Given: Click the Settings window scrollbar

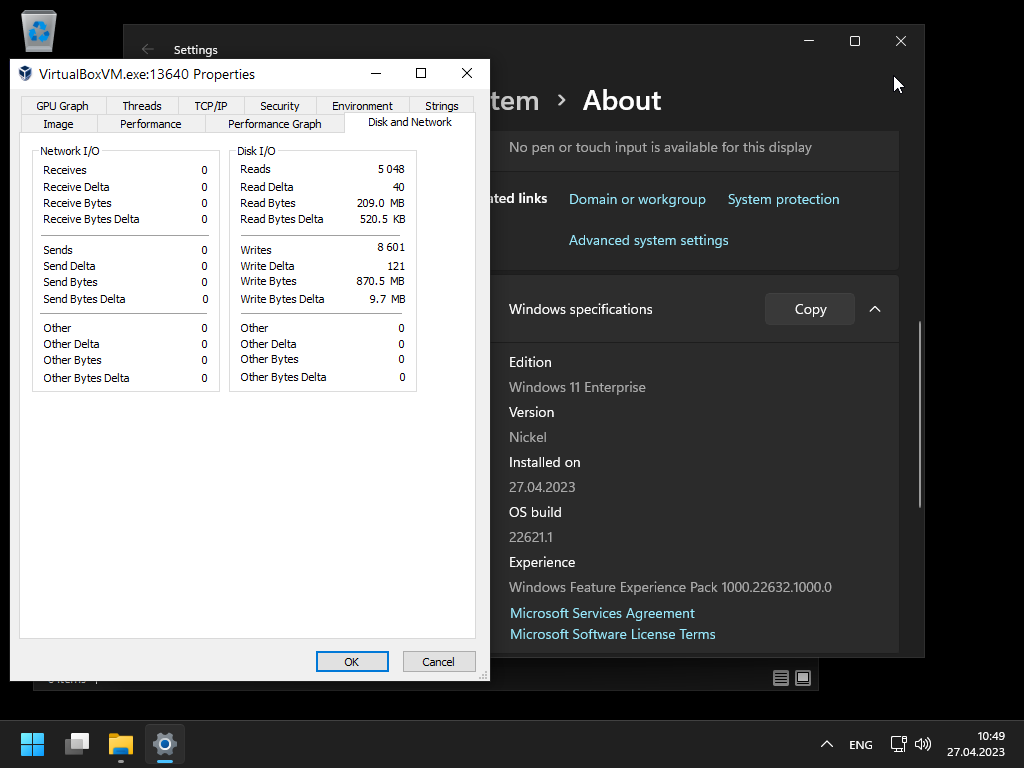Looking at the screenshot, I should point(920,414).
